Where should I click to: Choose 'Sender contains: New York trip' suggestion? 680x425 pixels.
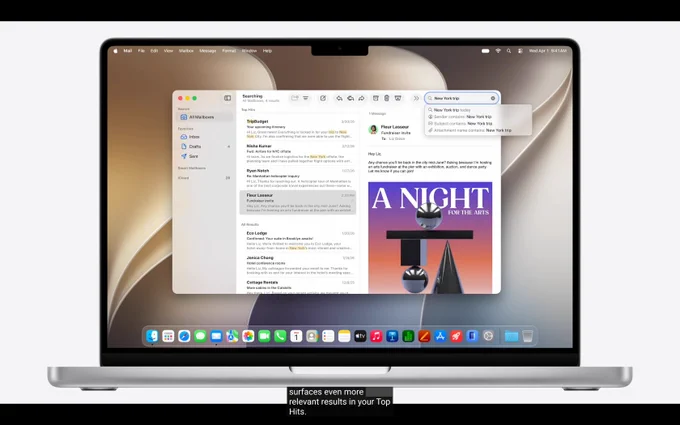pos(477,117)
